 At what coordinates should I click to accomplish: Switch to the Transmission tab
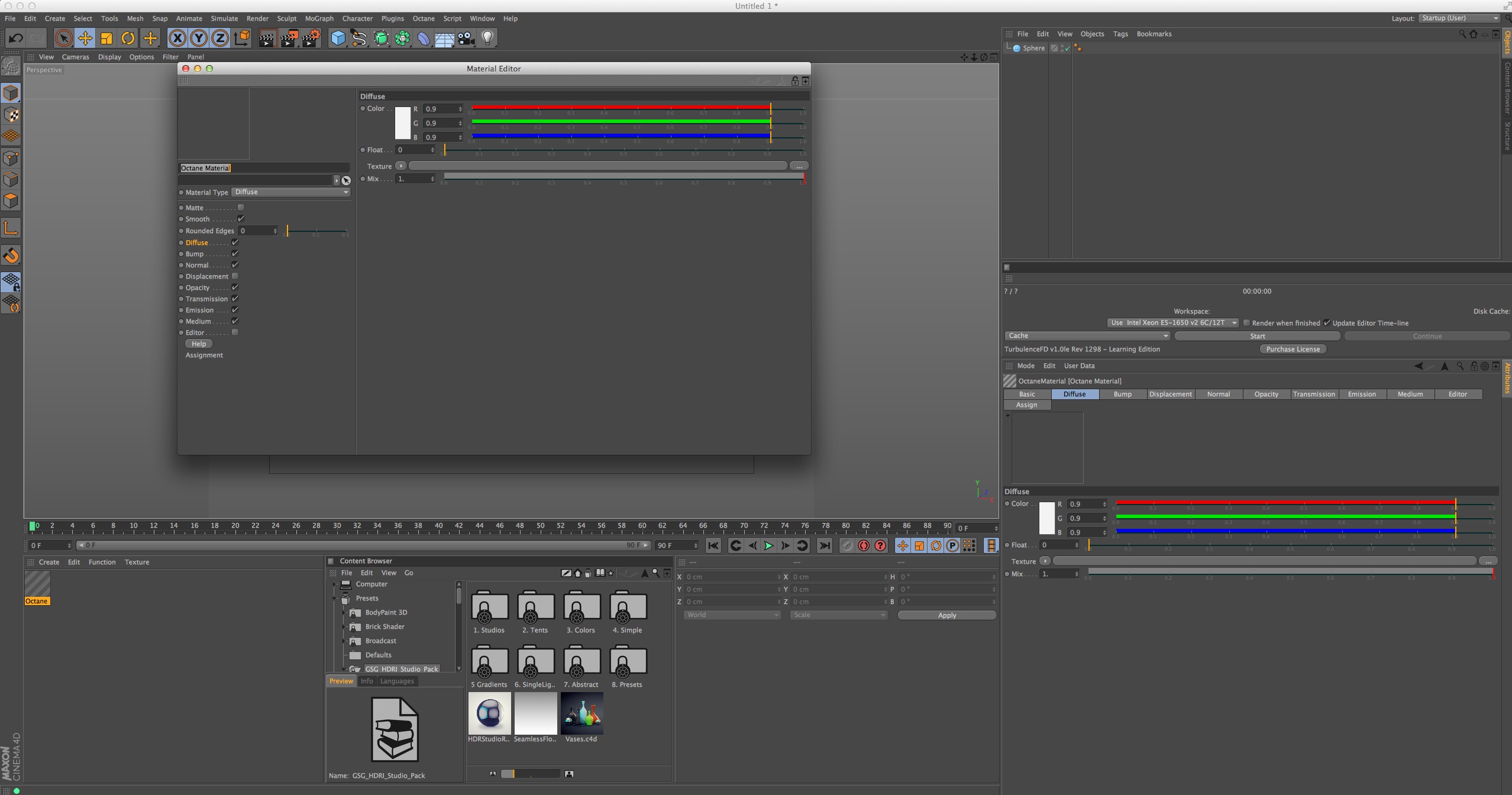point(1313,394)
